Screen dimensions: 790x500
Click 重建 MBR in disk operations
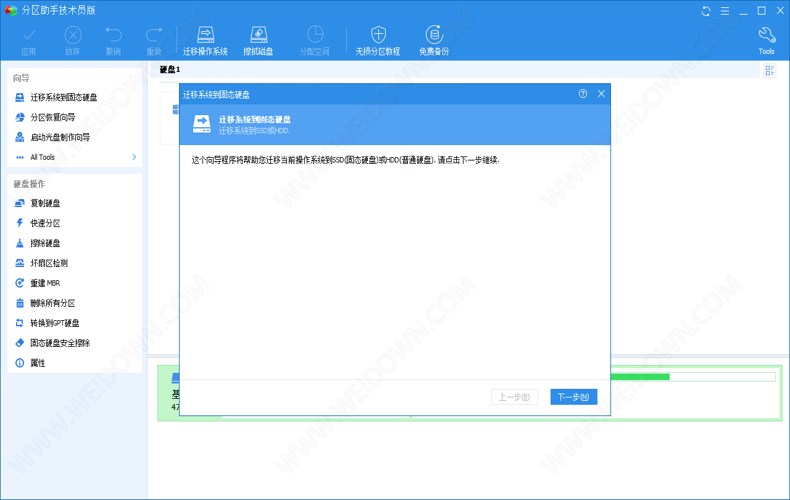[x=45, y=283]
